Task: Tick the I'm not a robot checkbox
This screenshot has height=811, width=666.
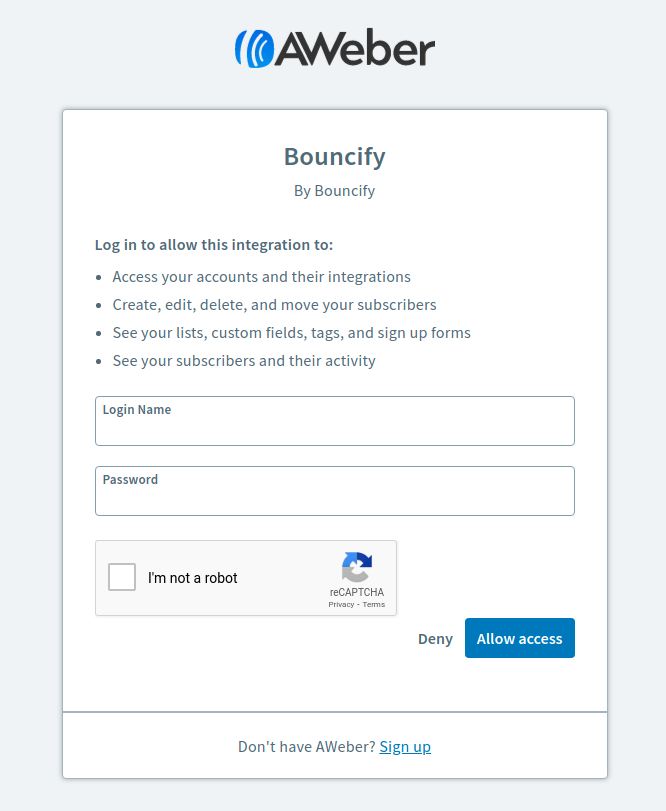Action: click(122, 577)
